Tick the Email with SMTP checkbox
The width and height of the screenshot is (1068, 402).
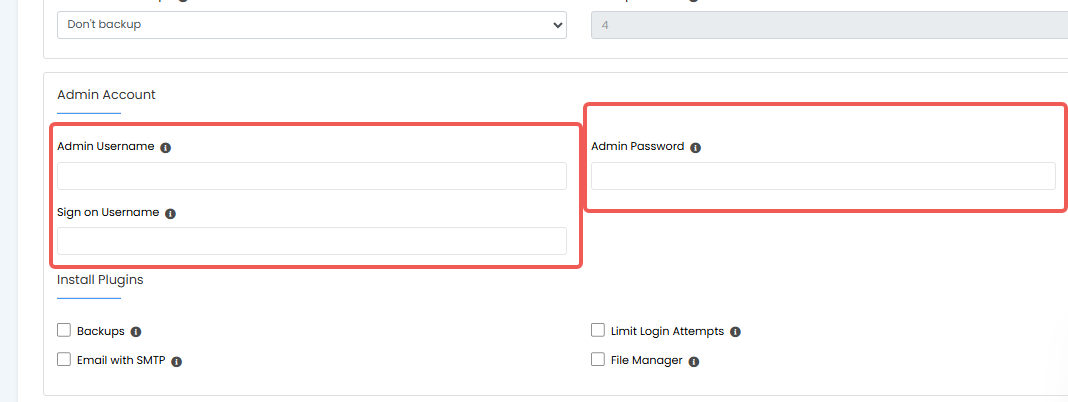coord(64,359)
